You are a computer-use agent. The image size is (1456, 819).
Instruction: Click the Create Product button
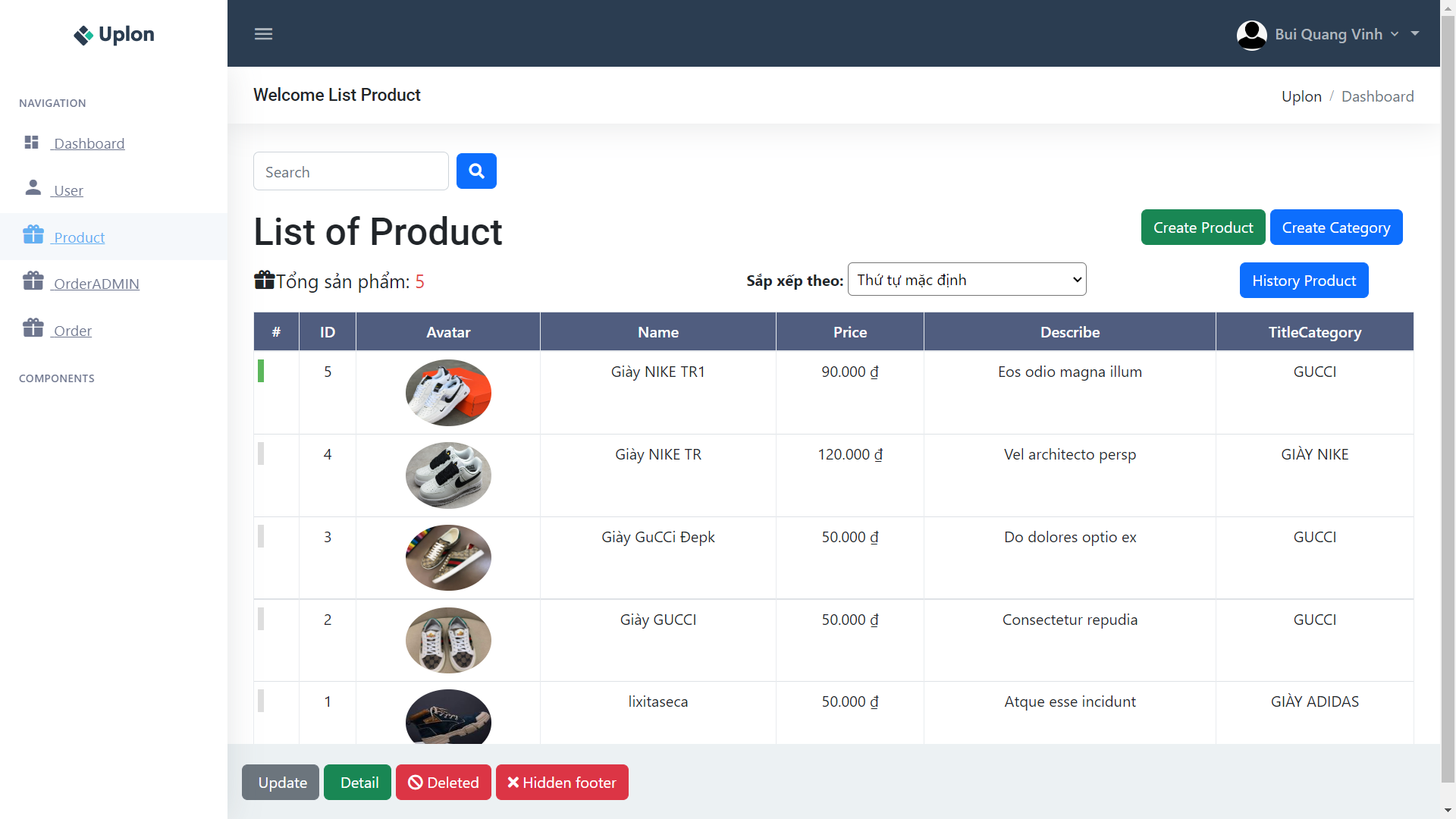coord(1203,227)
